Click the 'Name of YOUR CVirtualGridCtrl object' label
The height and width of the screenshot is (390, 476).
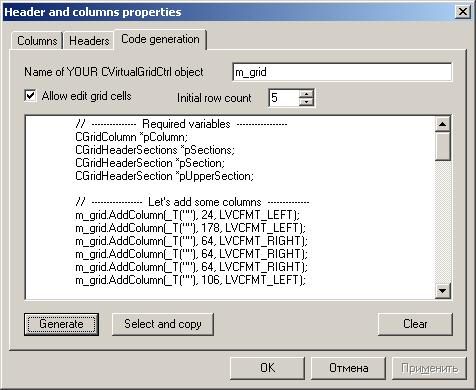point(114,72)
